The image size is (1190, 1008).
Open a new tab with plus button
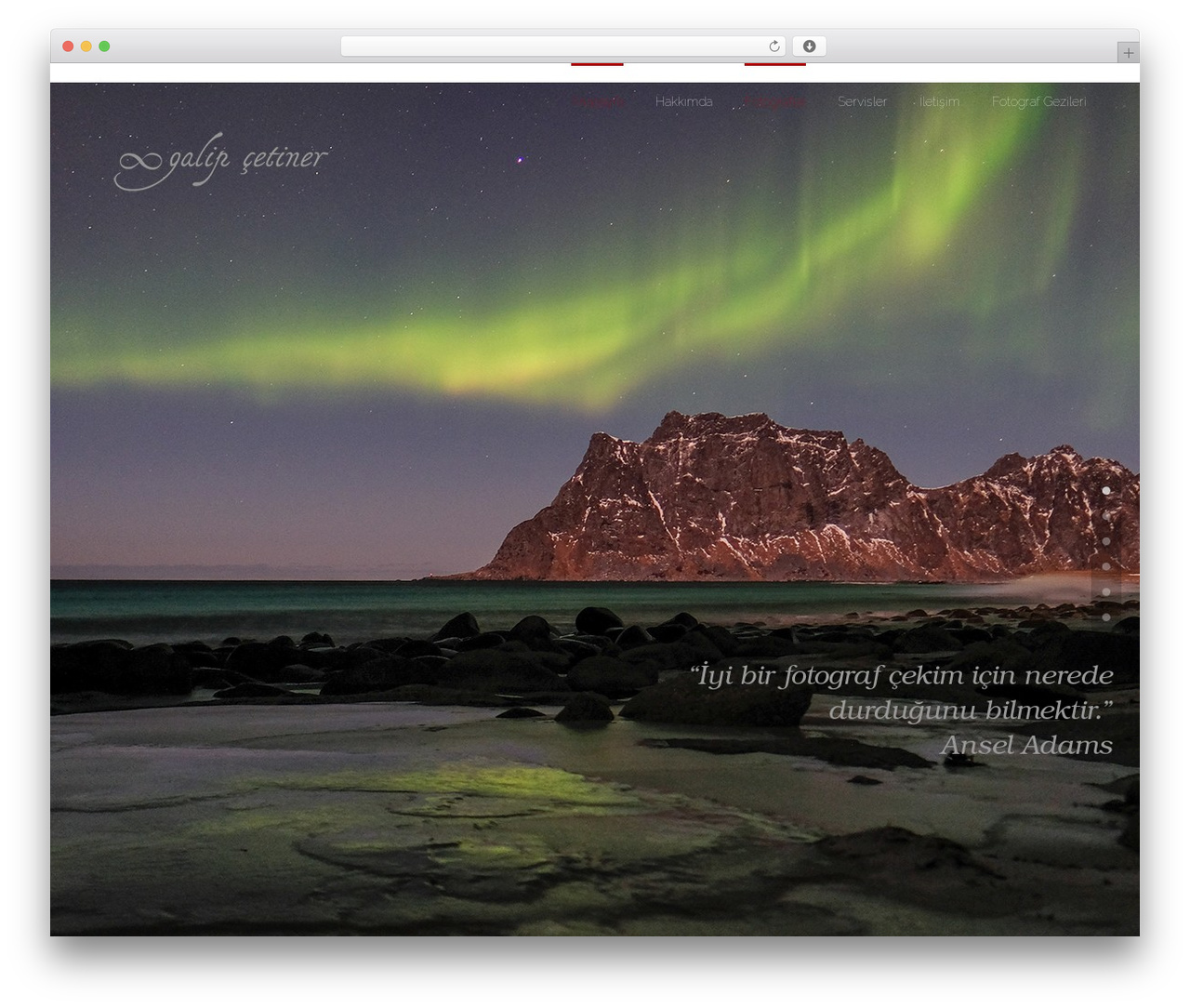1128,53
